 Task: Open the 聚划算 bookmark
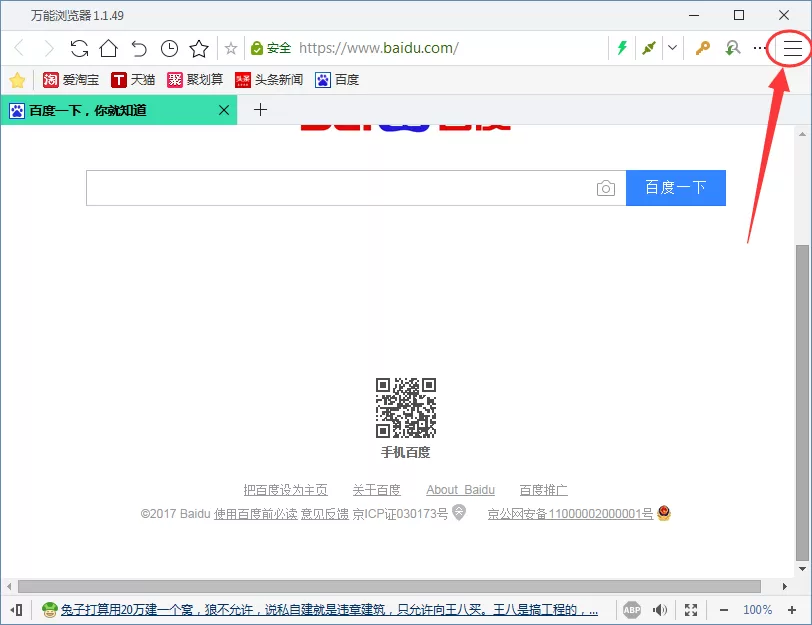click(195, 80)
